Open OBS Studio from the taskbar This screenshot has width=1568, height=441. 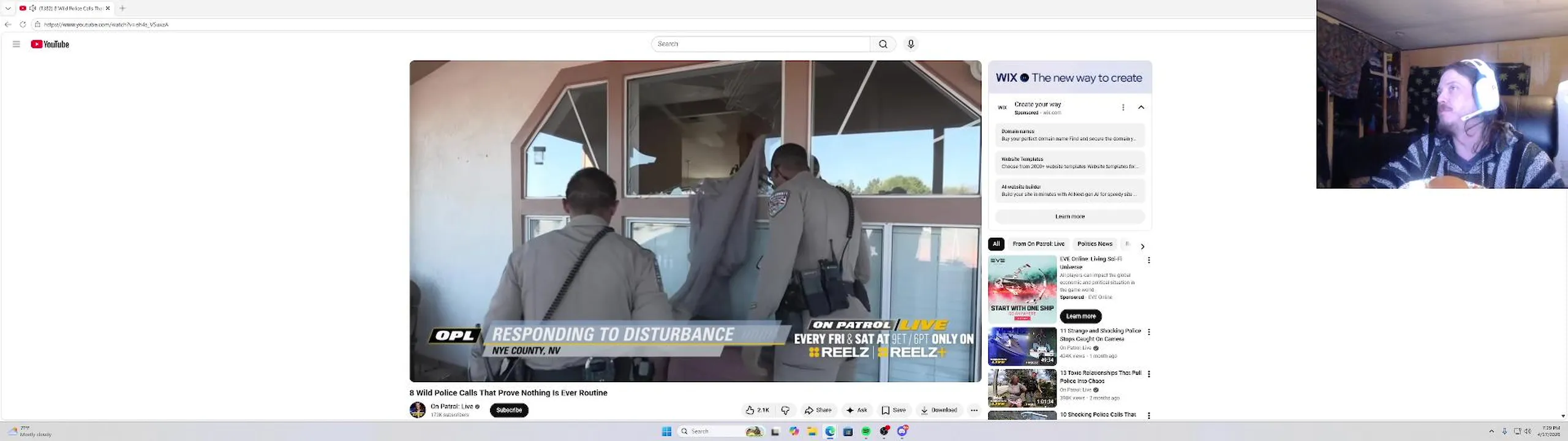[884, 431]
